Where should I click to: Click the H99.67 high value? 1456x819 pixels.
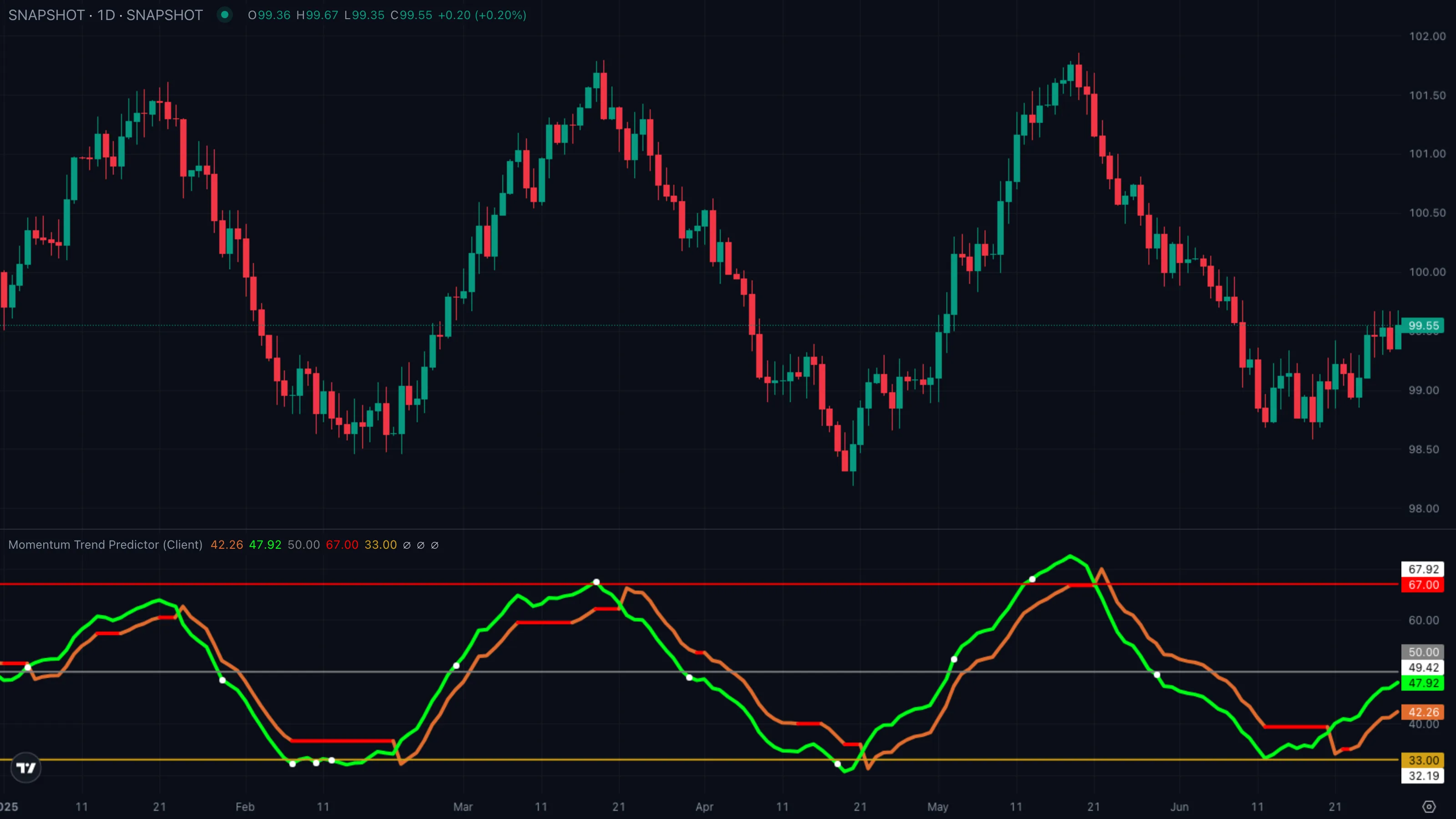point(317,15)
